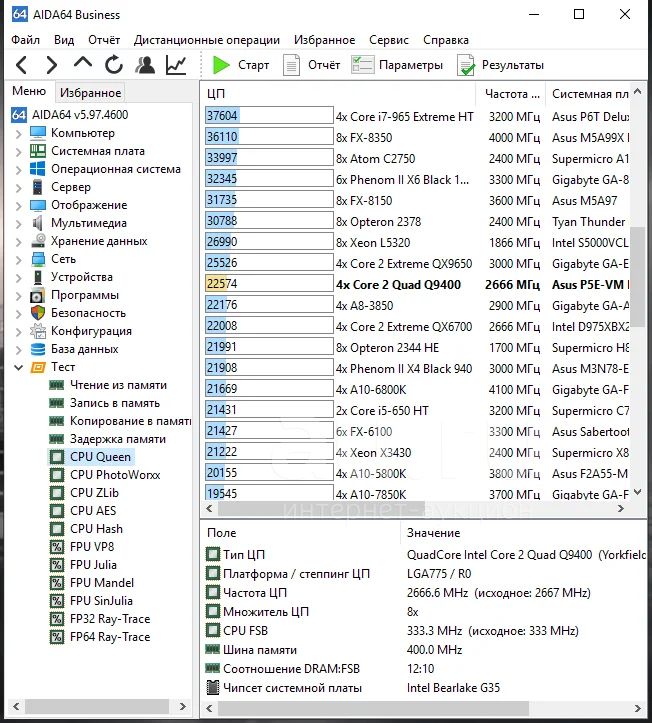Go back with the left arrow toolbar icon
This screenshot has width=652, height=723.
(x=21, y=65)
